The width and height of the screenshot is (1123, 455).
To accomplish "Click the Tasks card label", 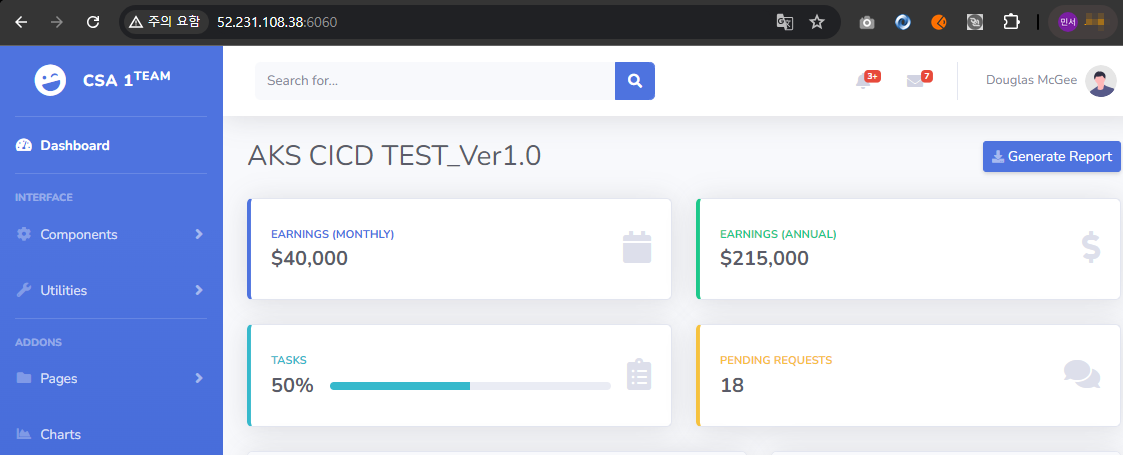I will tap(289, 360).
